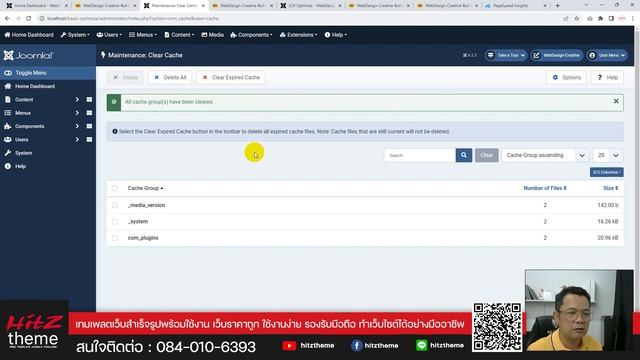Image resolution: width=640 pixels, height=360 pixels.
Task: Open the System top menu
Action: (x=75, y=35)
